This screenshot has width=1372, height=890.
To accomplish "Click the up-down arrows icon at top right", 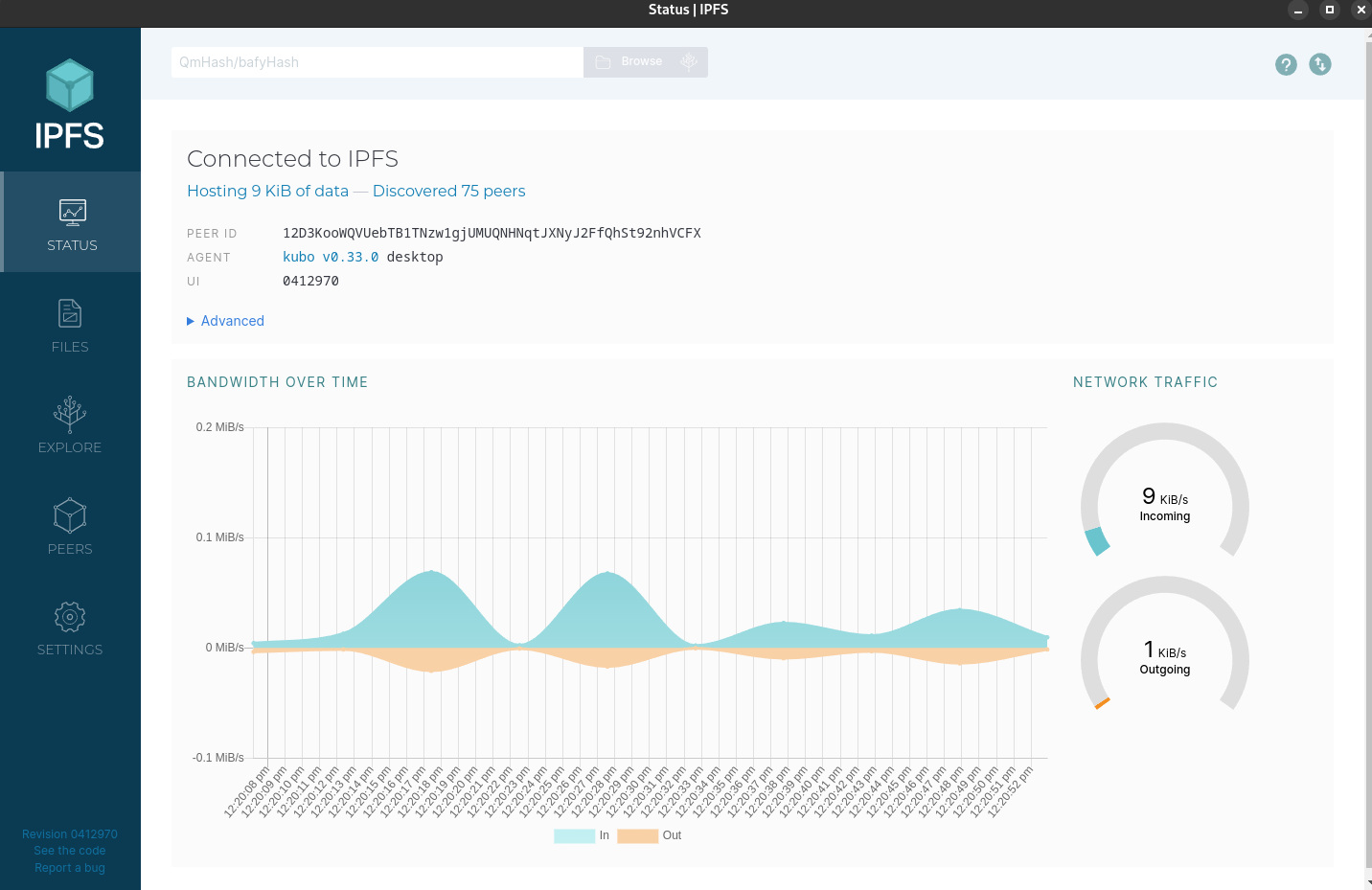I will click(1320, 64).
